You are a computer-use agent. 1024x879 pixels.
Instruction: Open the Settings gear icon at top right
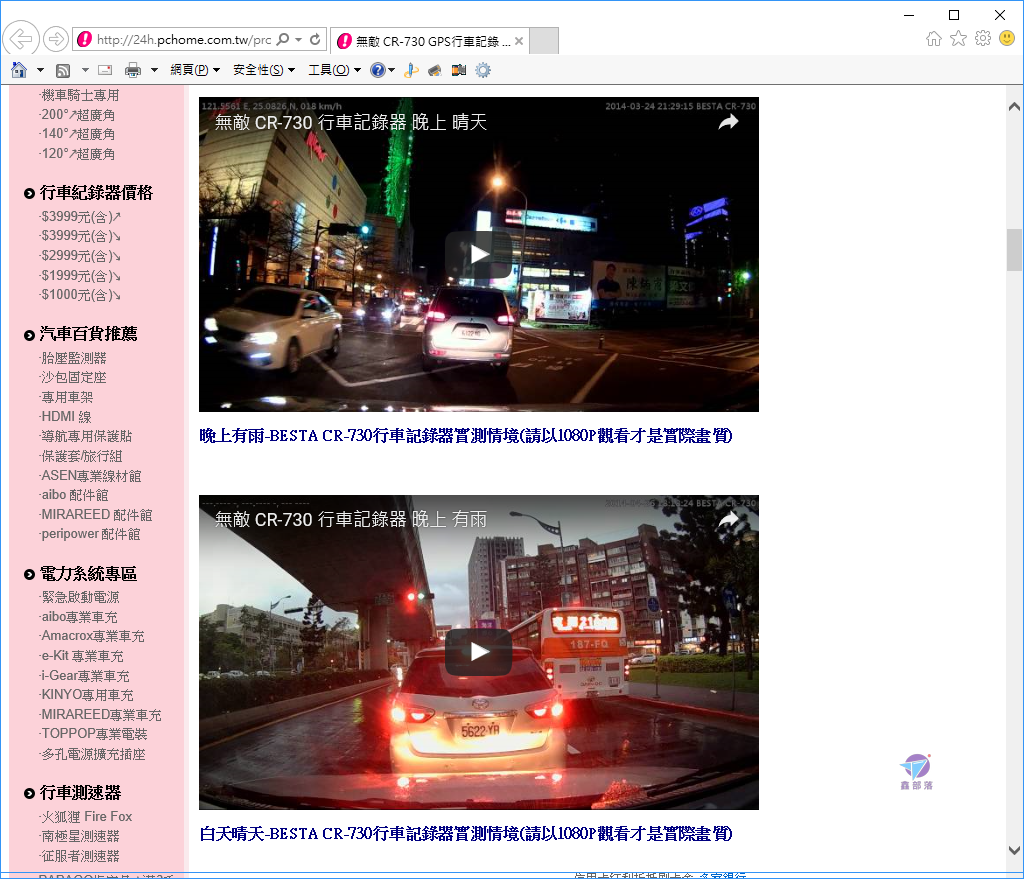(982, 39)
